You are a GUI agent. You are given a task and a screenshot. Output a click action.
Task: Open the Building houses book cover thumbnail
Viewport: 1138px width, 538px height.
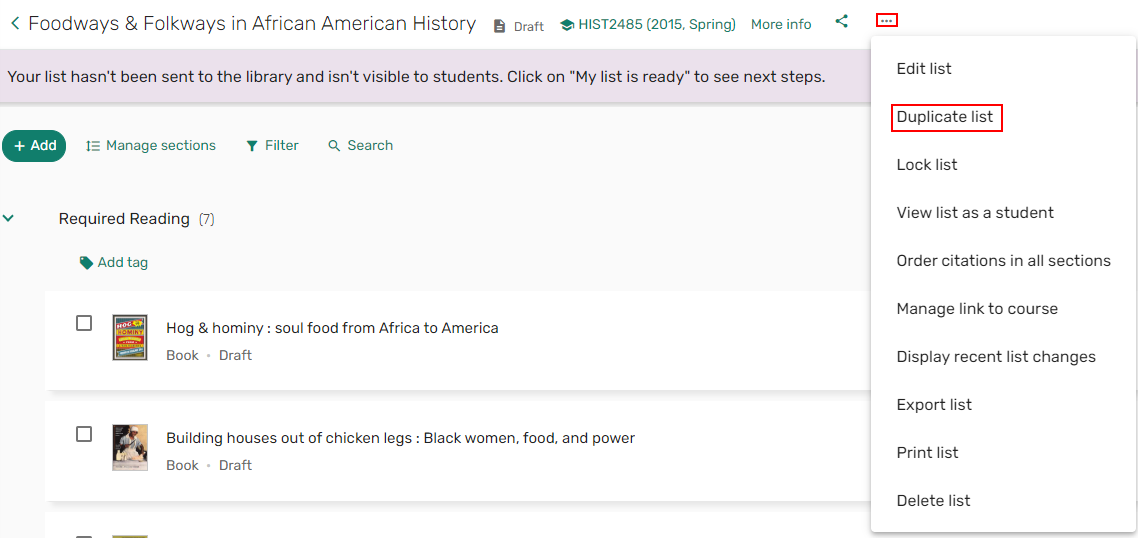pyautogui.click(x=130, y=448)
